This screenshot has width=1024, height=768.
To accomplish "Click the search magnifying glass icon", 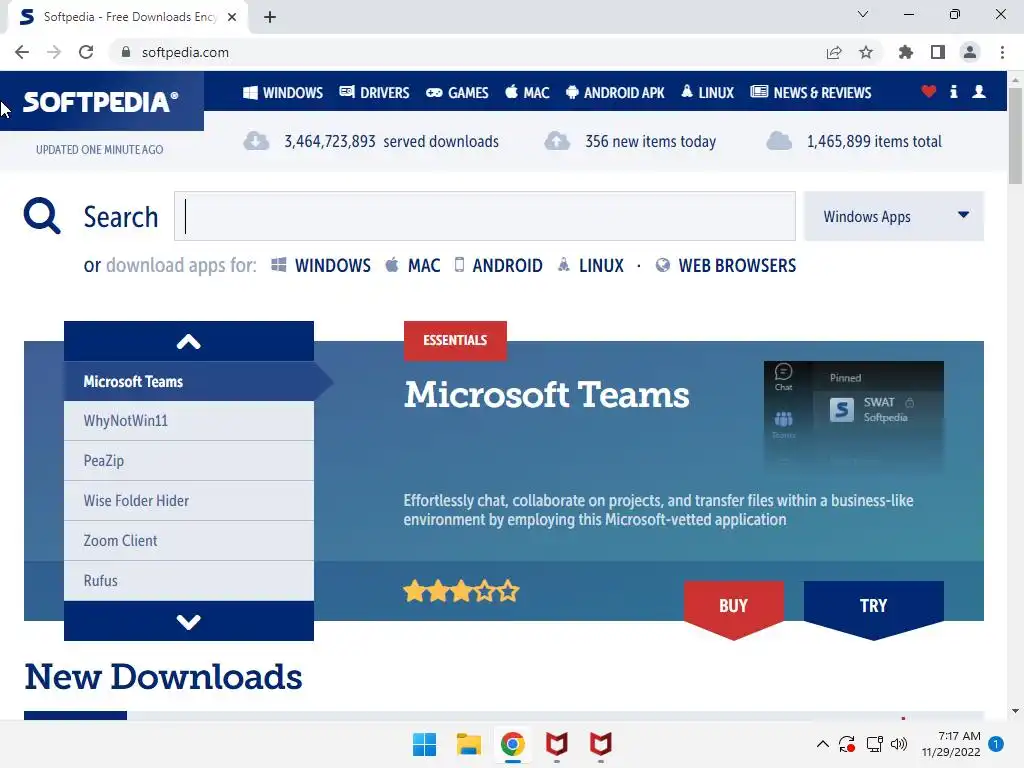I will point(42,216).
